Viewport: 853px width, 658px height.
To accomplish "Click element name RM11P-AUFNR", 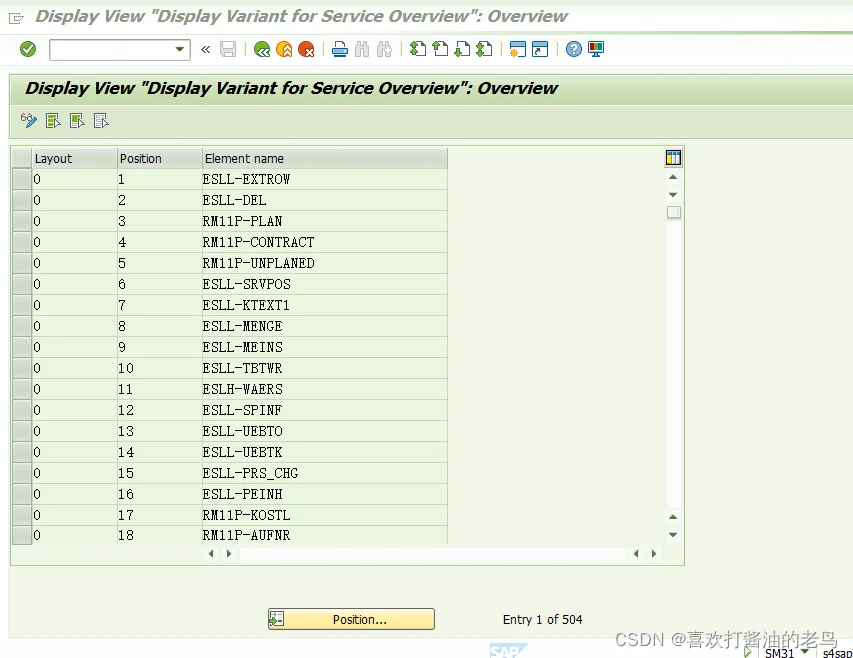I will 246,536.
